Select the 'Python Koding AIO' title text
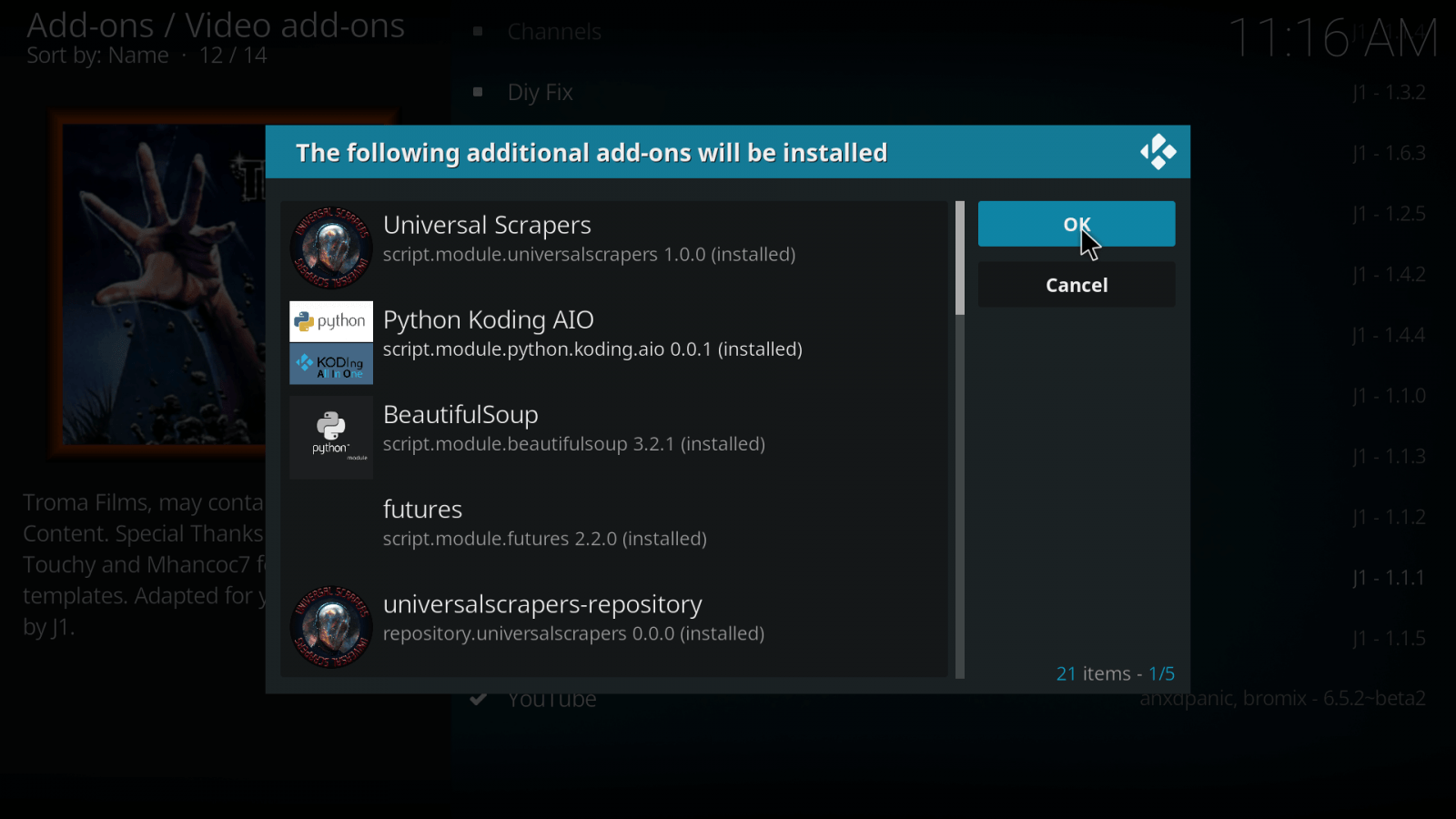This screenshot has width=1456, height=819. point(489,319)
